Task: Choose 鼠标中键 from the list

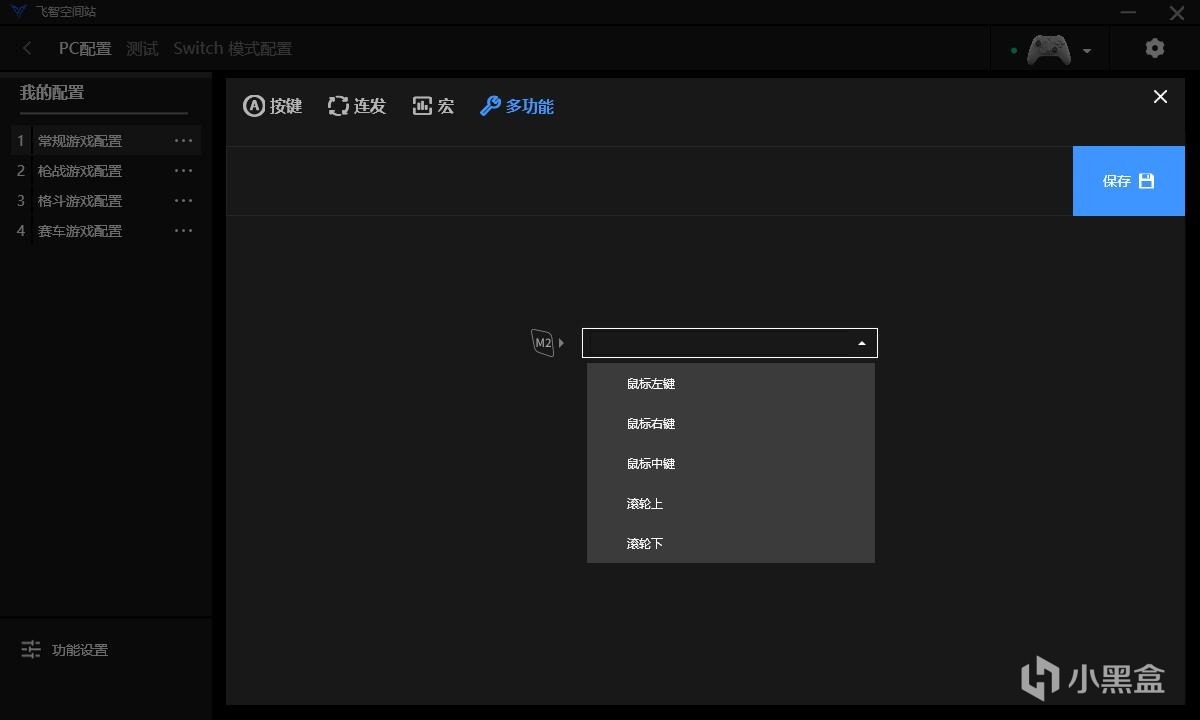Action: point(731,463)
